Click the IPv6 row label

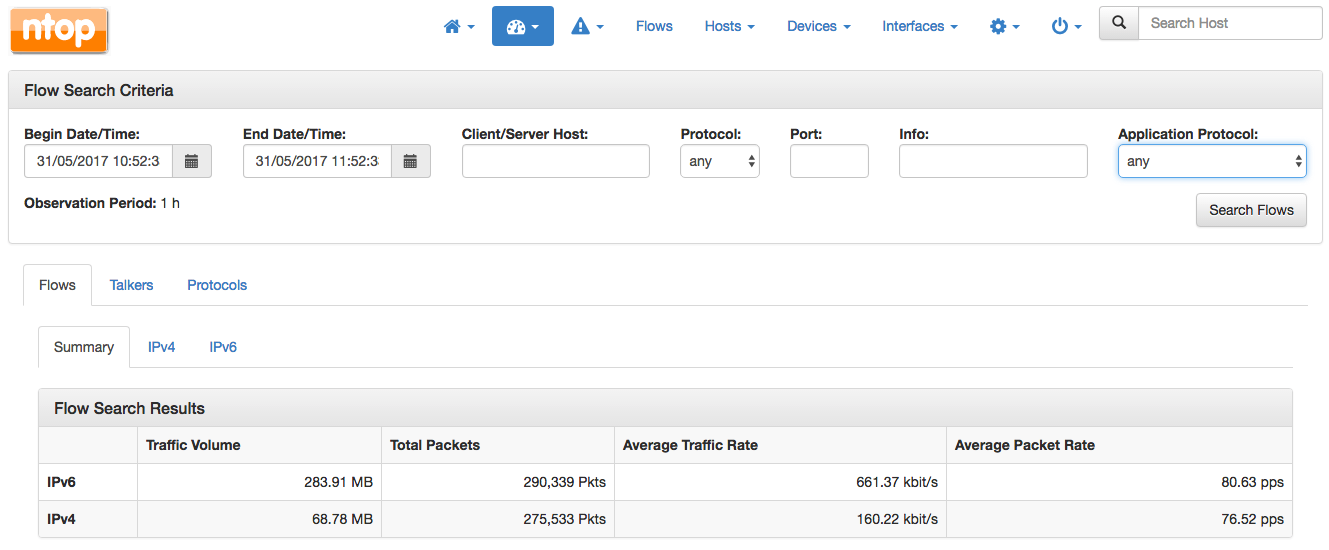(61, 482)
